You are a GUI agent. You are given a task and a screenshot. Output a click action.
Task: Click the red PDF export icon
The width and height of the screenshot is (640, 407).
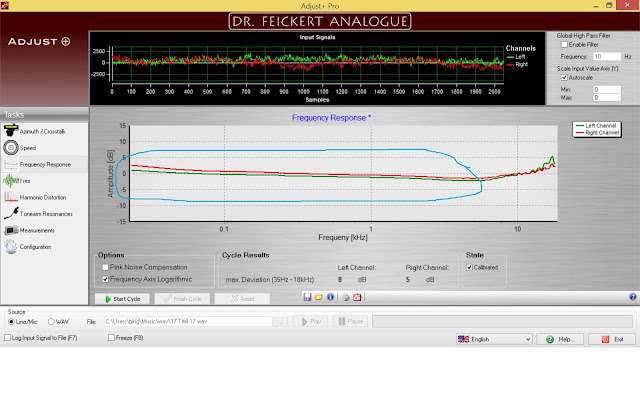tap(357, 297)
